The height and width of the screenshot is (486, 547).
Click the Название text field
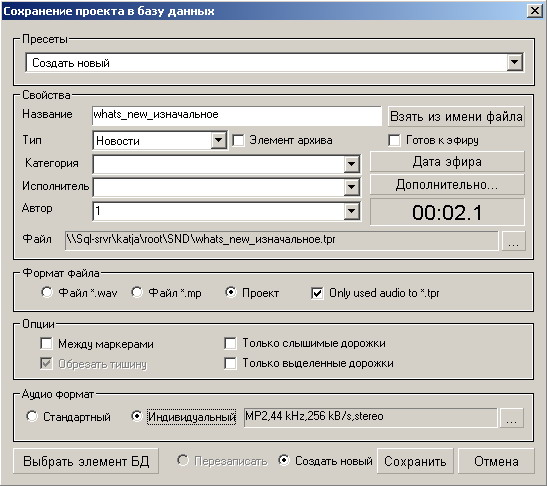point(237,115)
